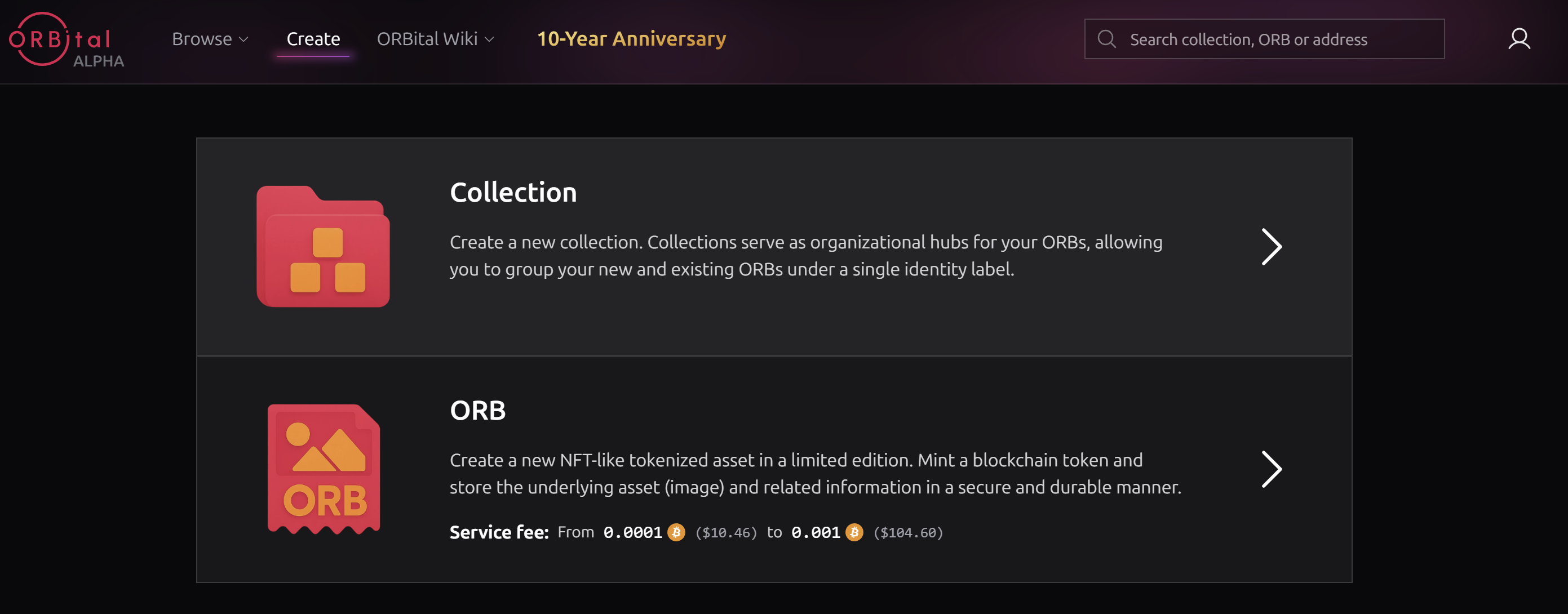The image size is (1568, 614).
Task: Open the 10-Year Anniversary page
Action: pyautogui.click(x=631, y=39)
